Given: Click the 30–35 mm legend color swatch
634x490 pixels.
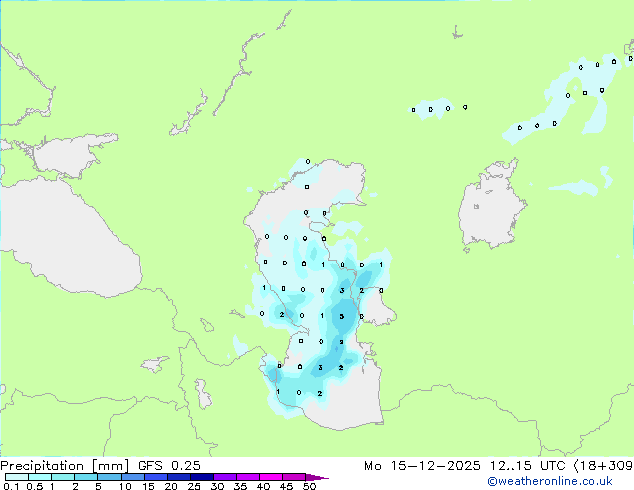Looking at the screenshot, I should tap(224, 477).
